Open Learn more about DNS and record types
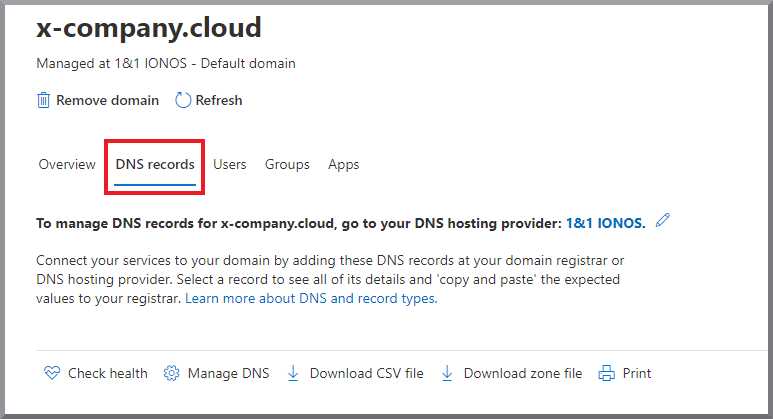Viewport: 773px width, 419px height. coord(311,298)
